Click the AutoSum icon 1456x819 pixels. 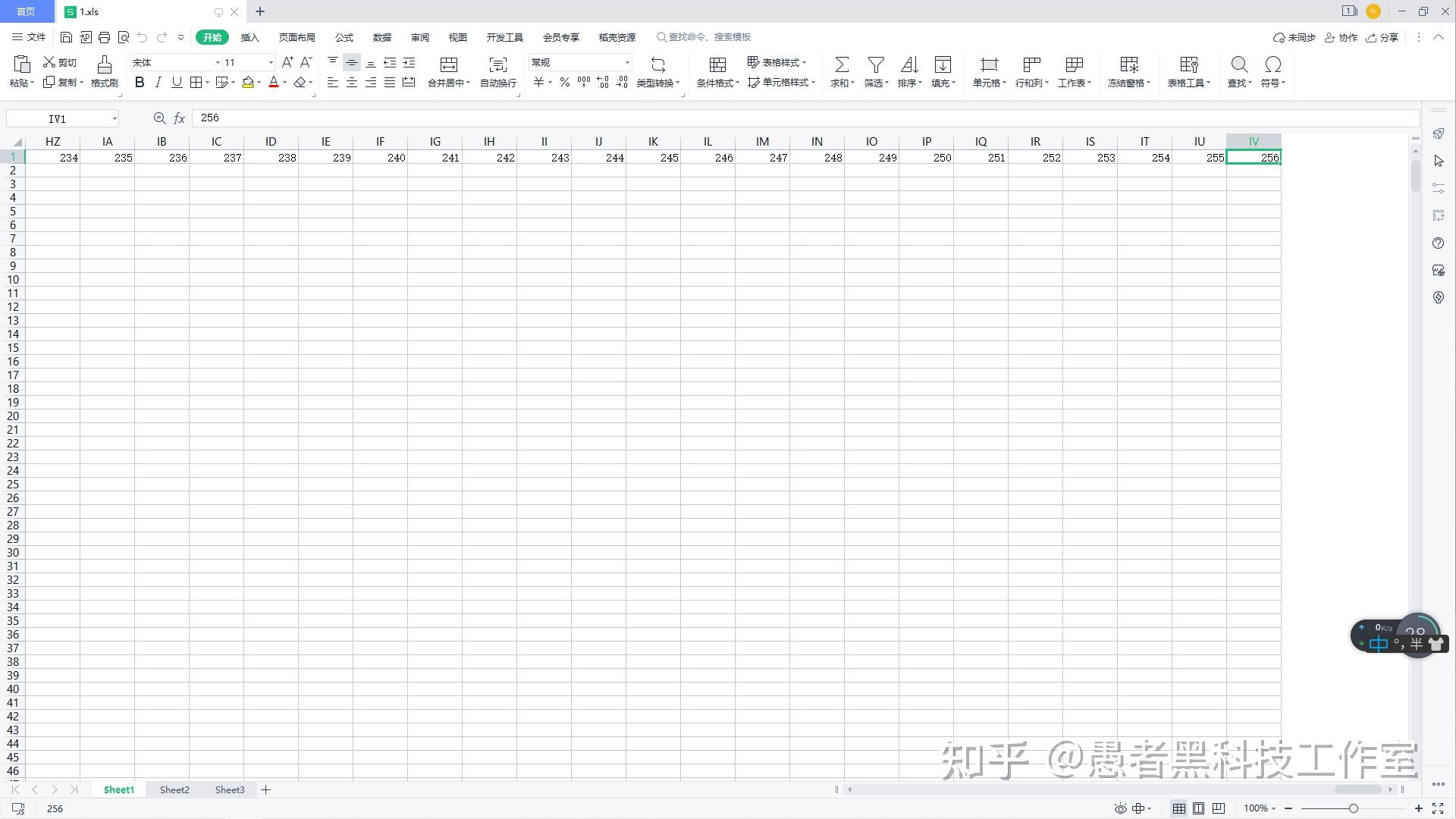(x=841, y=64)
